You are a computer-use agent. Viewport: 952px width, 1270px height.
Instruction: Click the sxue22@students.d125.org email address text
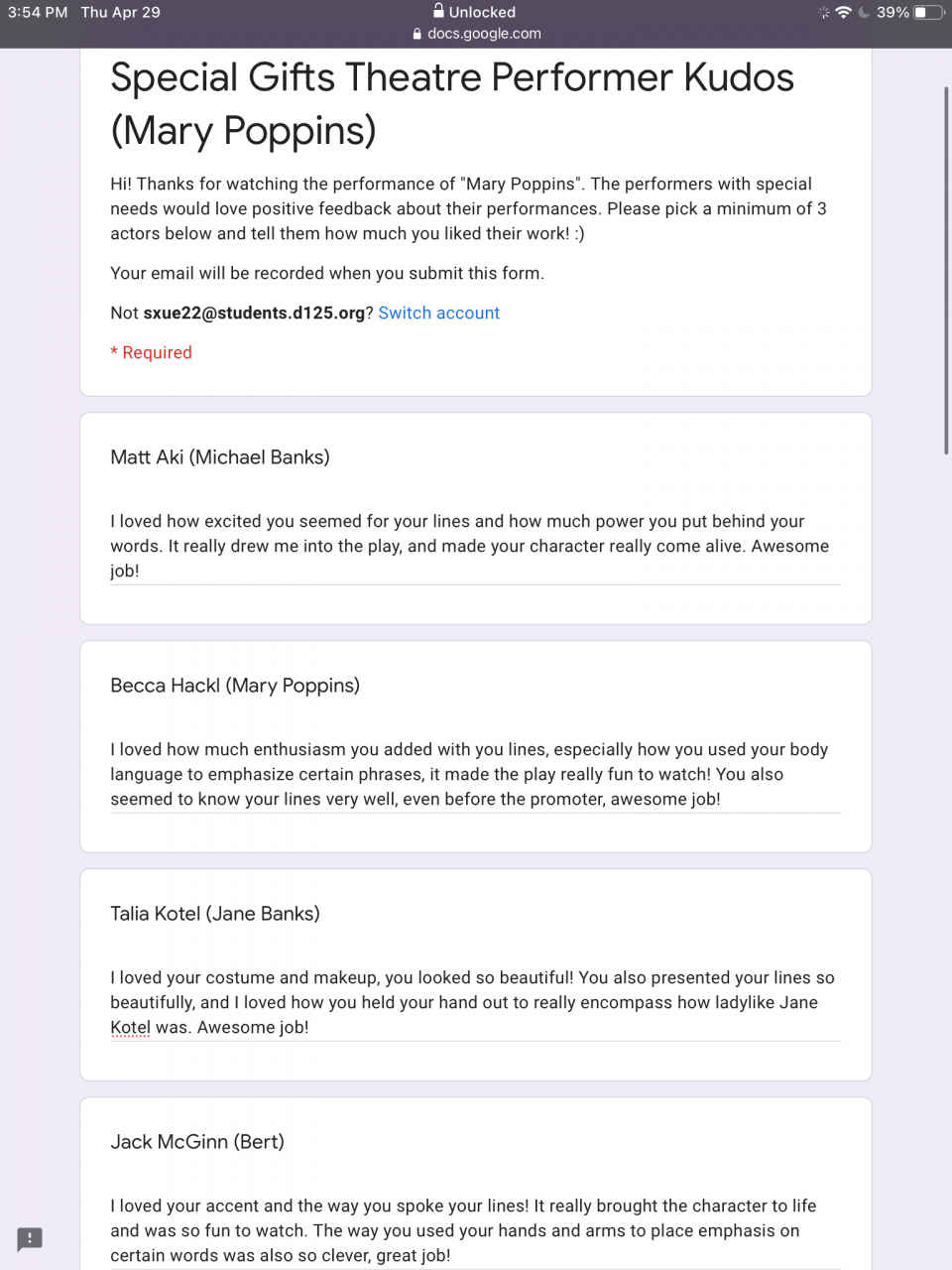point(254,313)
